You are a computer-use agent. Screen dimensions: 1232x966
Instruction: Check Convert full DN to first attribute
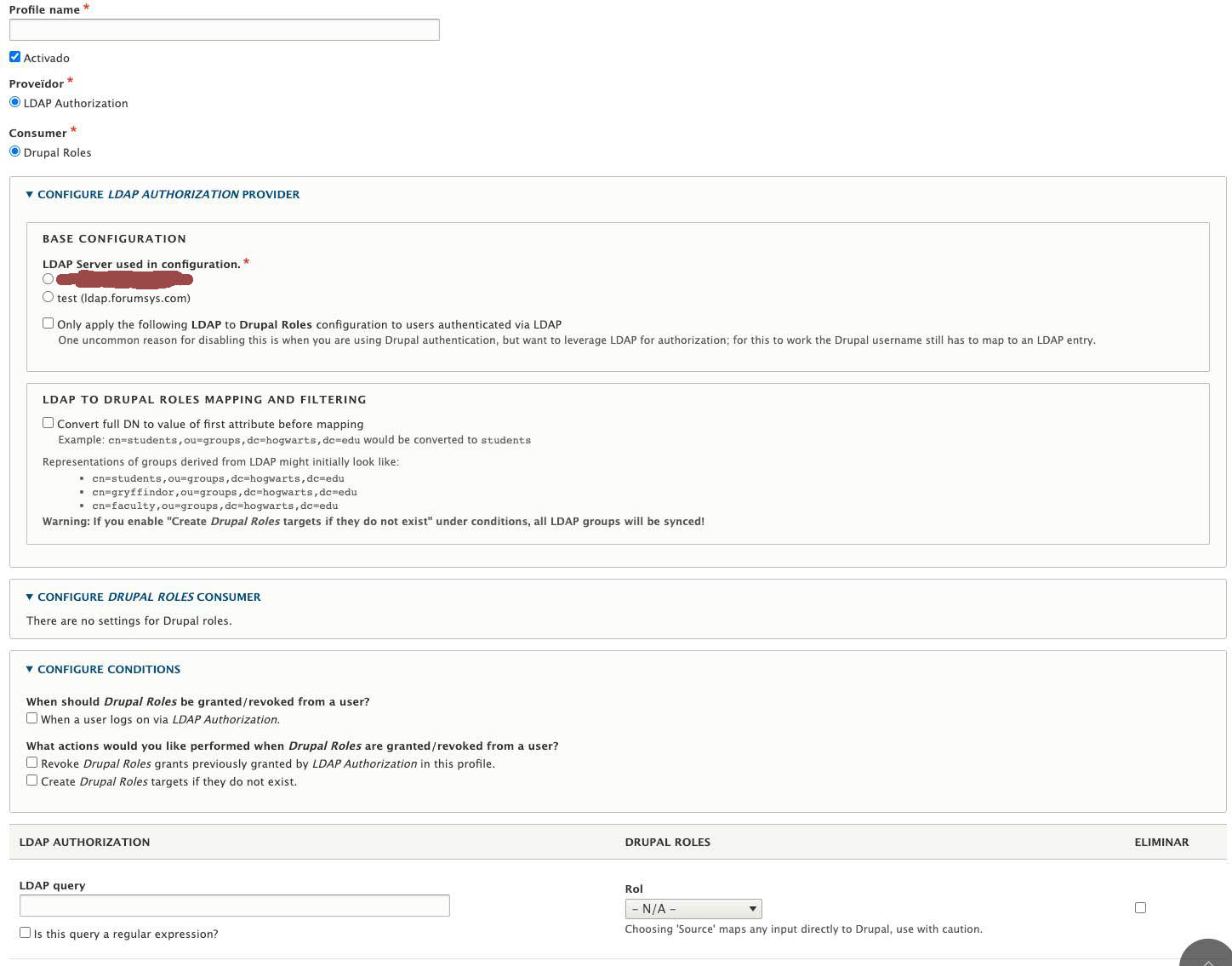point(48,423)
